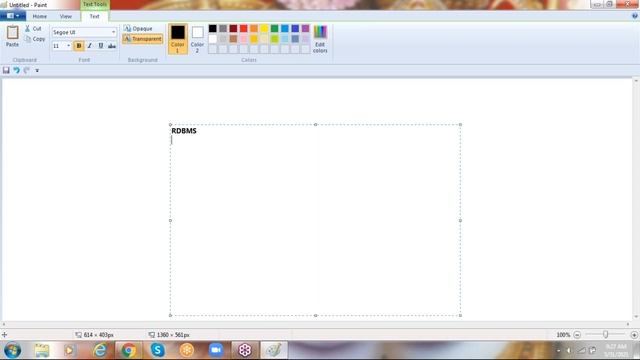The width and height of the screenshot is (640, 360).
Task: Pick the green color swatch
Action: click(275, 29)
